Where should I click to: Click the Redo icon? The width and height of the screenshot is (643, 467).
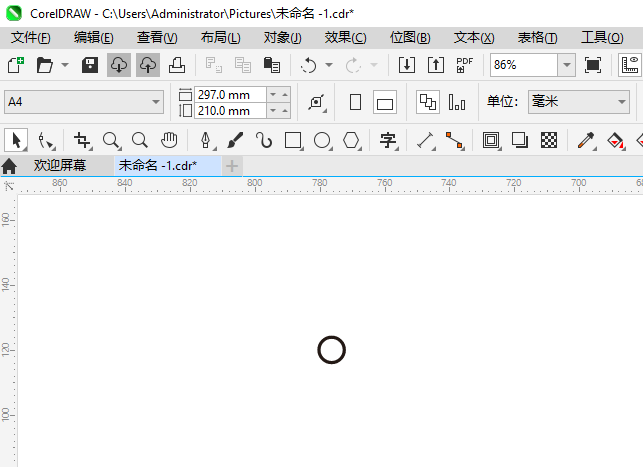353,65
